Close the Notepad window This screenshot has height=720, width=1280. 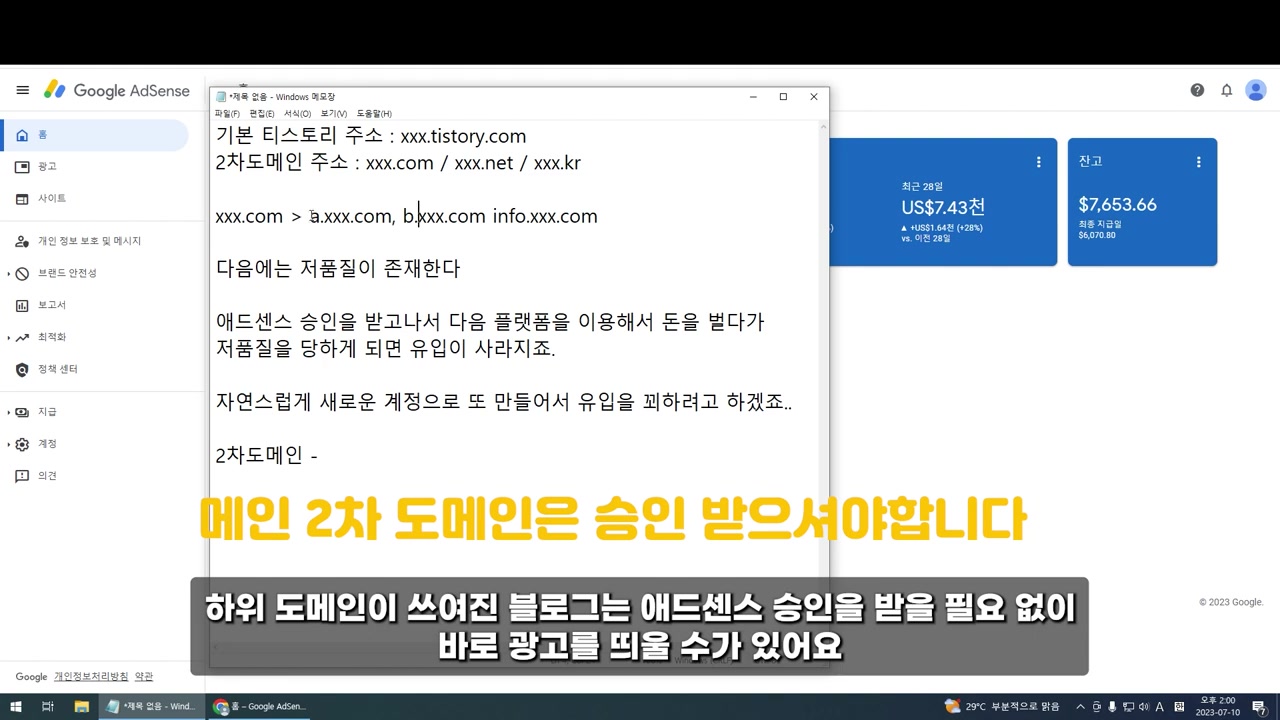[x=814, y=97]
